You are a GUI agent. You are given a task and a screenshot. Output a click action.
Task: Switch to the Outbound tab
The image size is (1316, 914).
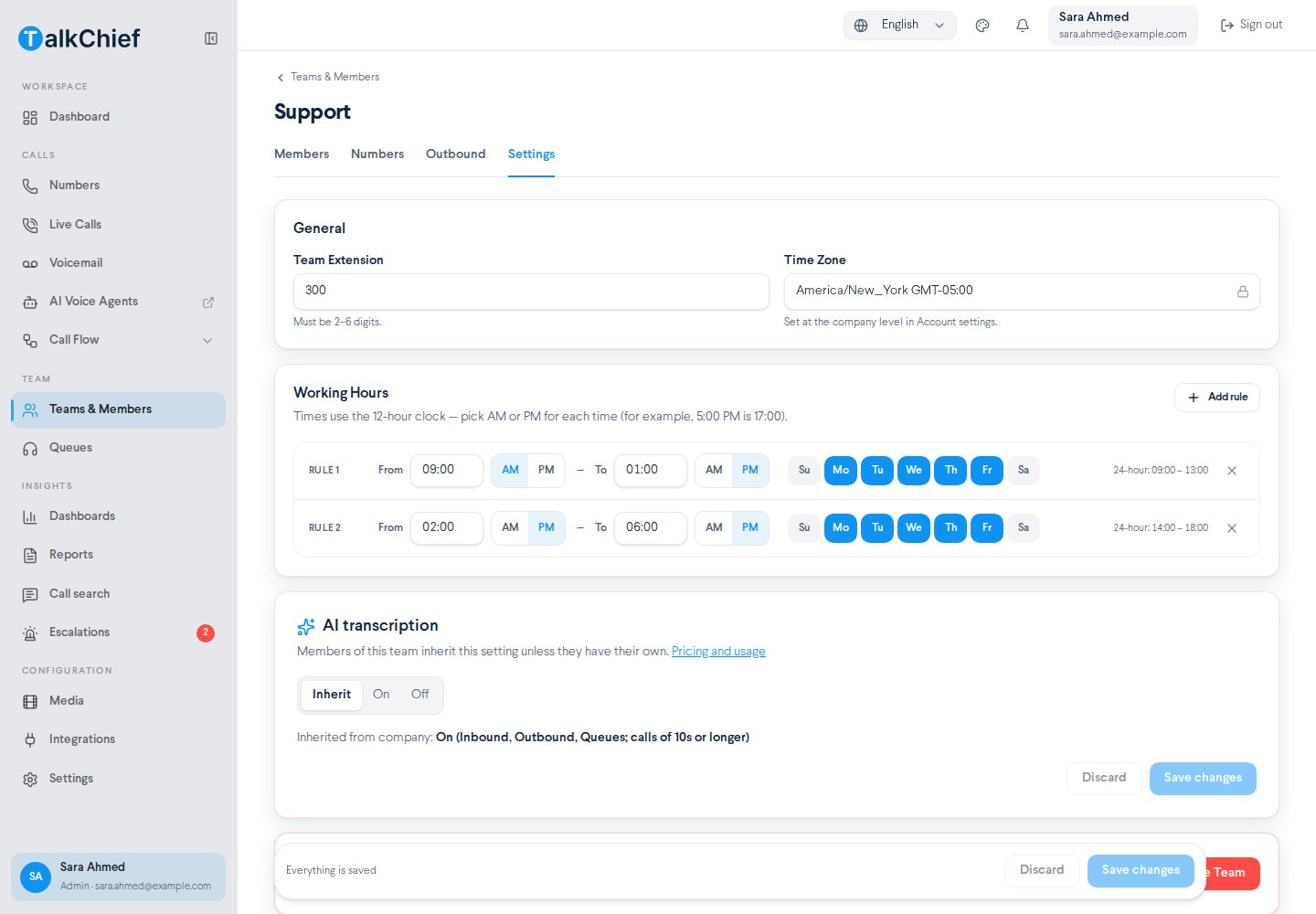(x=455, y=154)
